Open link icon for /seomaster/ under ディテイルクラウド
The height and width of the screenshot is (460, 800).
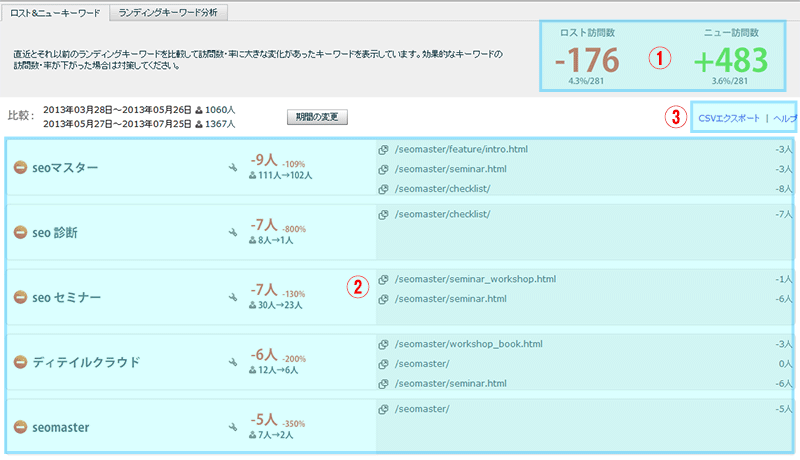(384, 364)
